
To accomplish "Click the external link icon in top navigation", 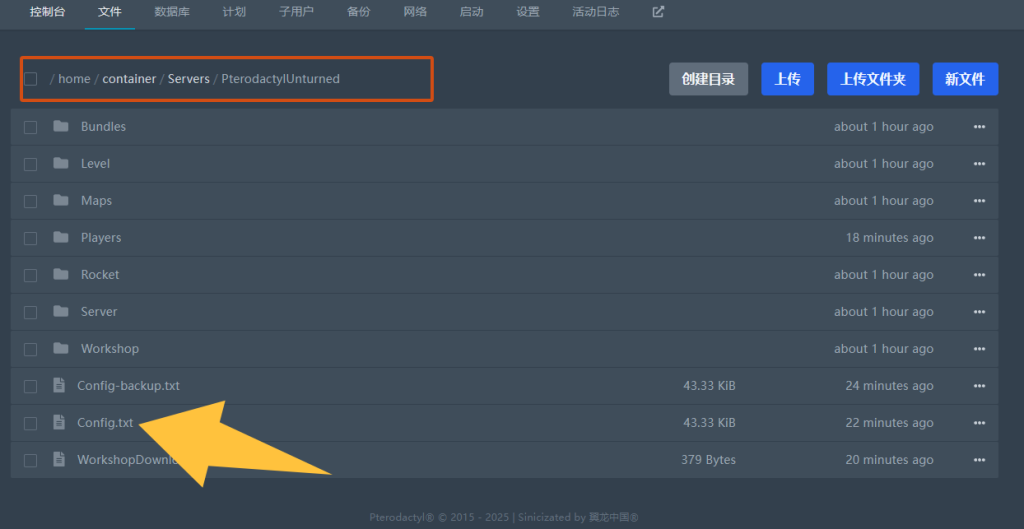I will (658, 12).
